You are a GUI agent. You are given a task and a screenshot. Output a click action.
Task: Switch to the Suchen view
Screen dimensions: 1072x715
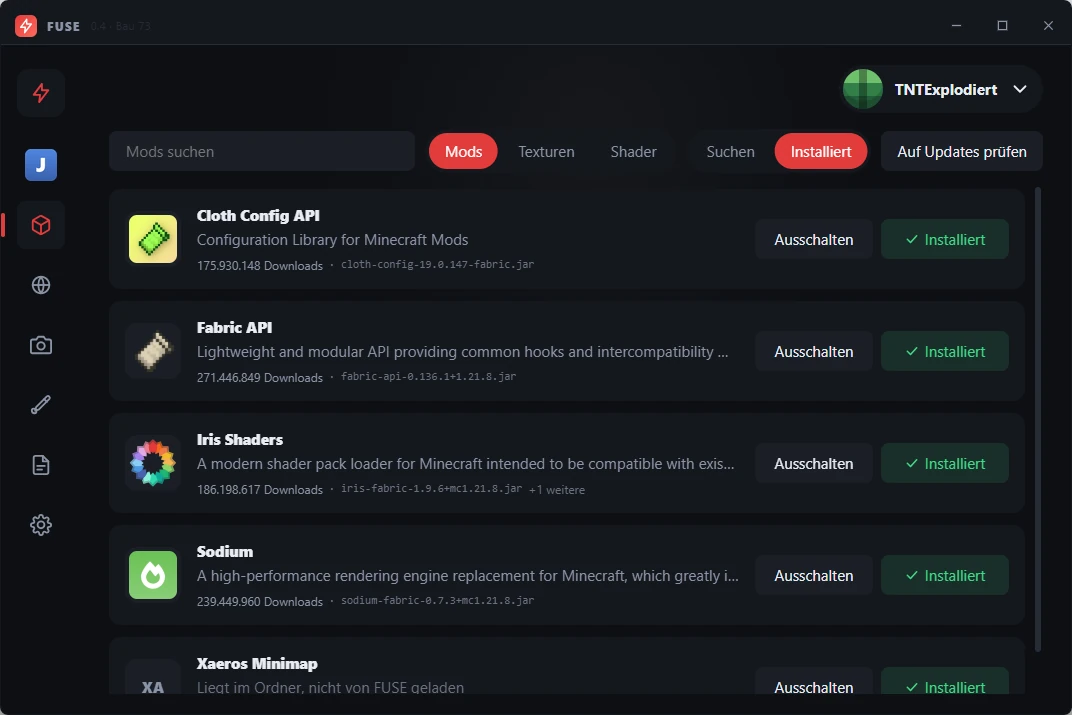click(x=730, y=152)
